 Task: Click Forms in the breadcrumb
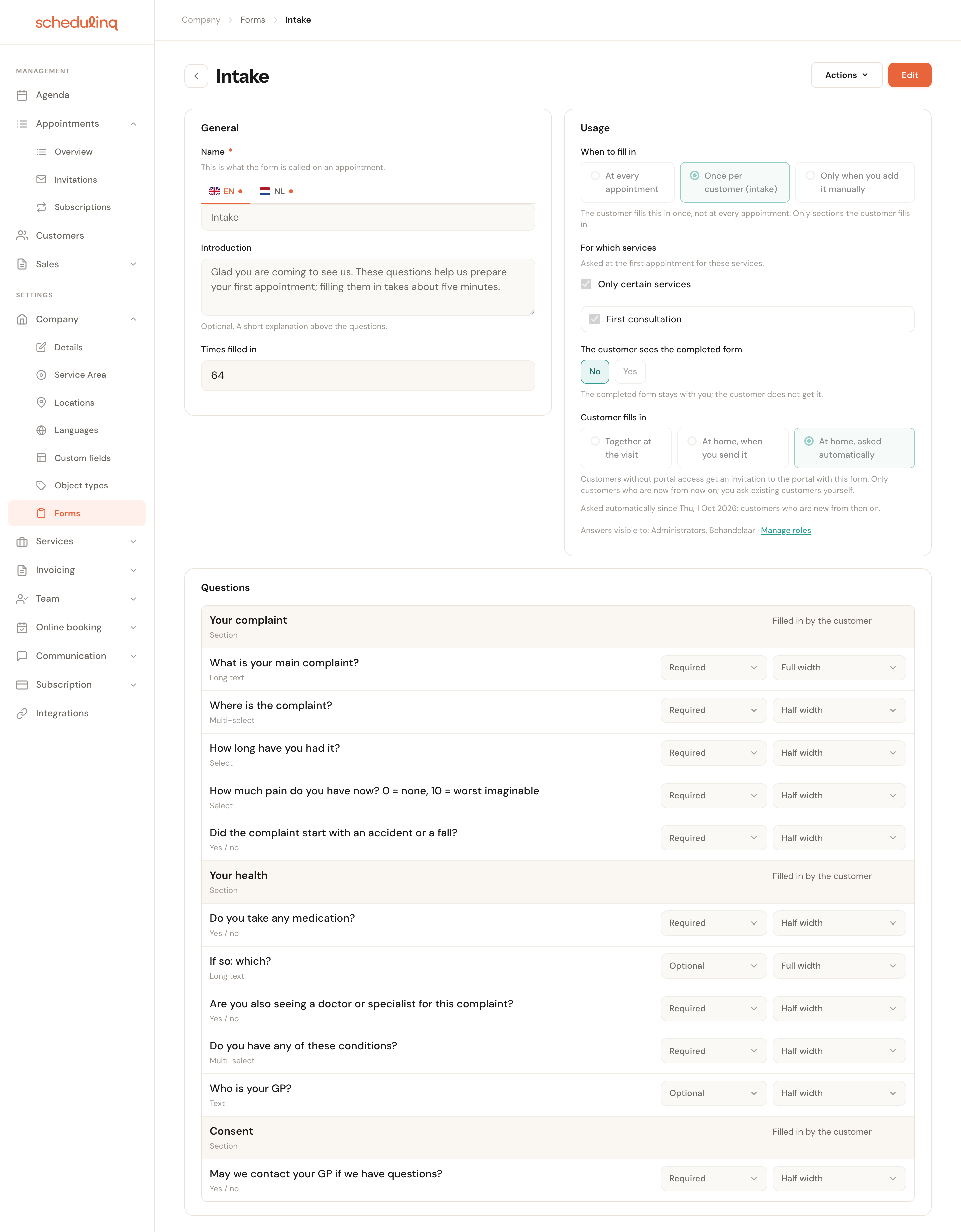tap(253, 20)
